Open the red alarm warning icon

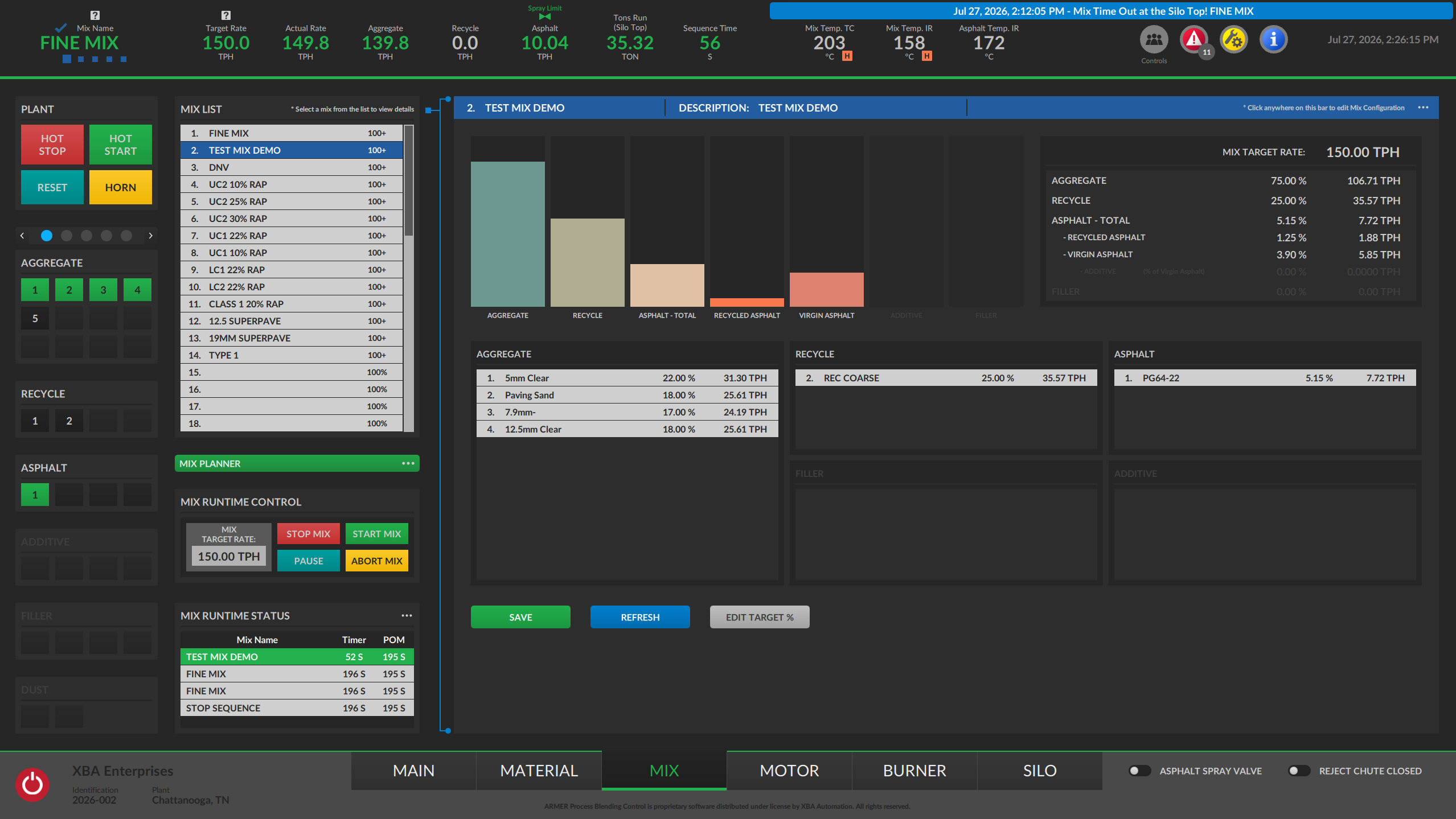(x=1193, y=39)
